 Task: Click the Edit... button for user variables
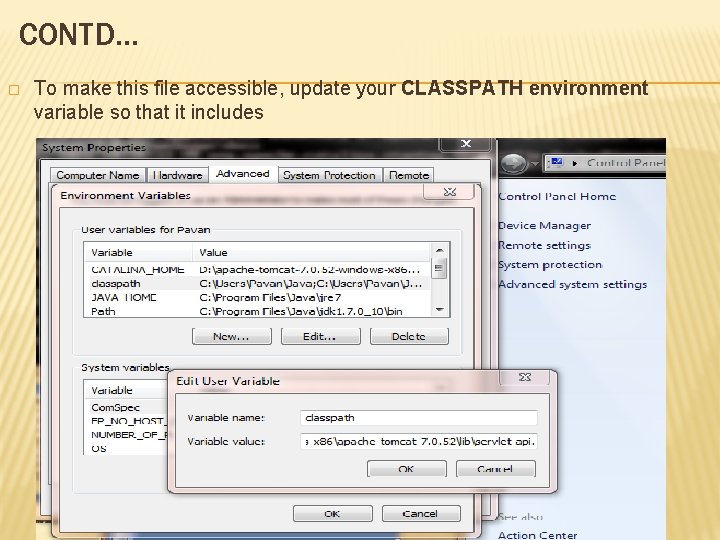pyautogui.click(x=320, y=337)
